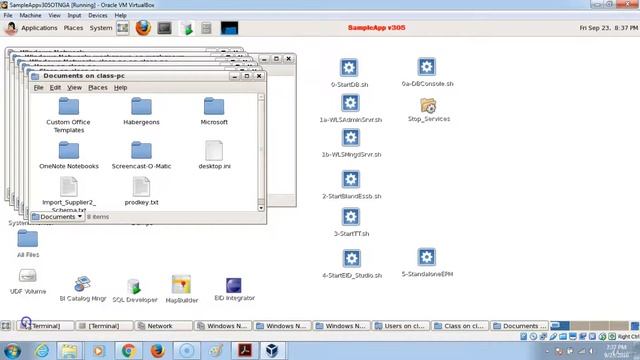Open Edit menu in Documents window
The image size is (640, 360).
pos(55,88)
